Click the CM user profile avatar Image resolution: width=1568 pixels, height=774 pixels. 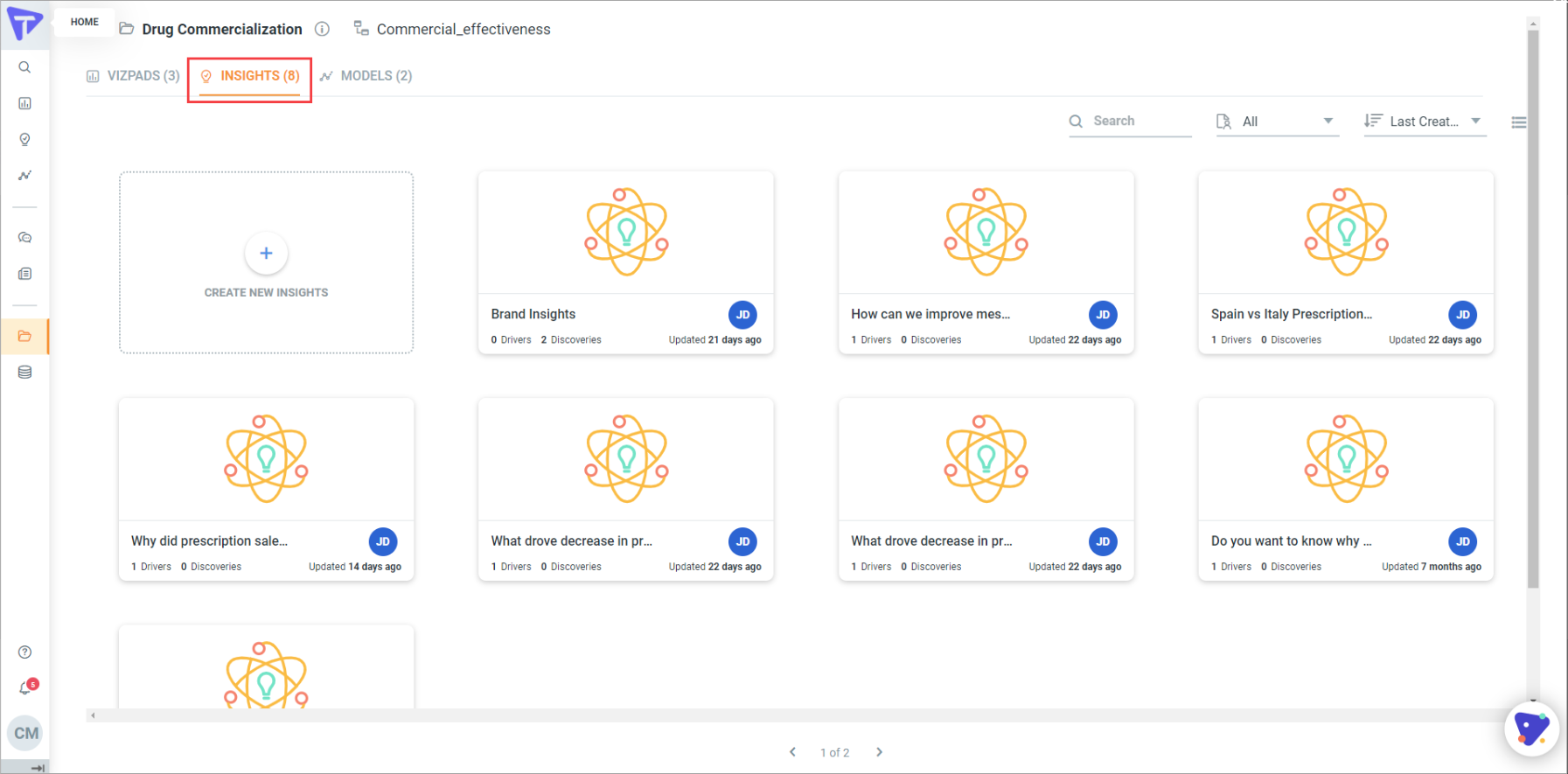26,733
